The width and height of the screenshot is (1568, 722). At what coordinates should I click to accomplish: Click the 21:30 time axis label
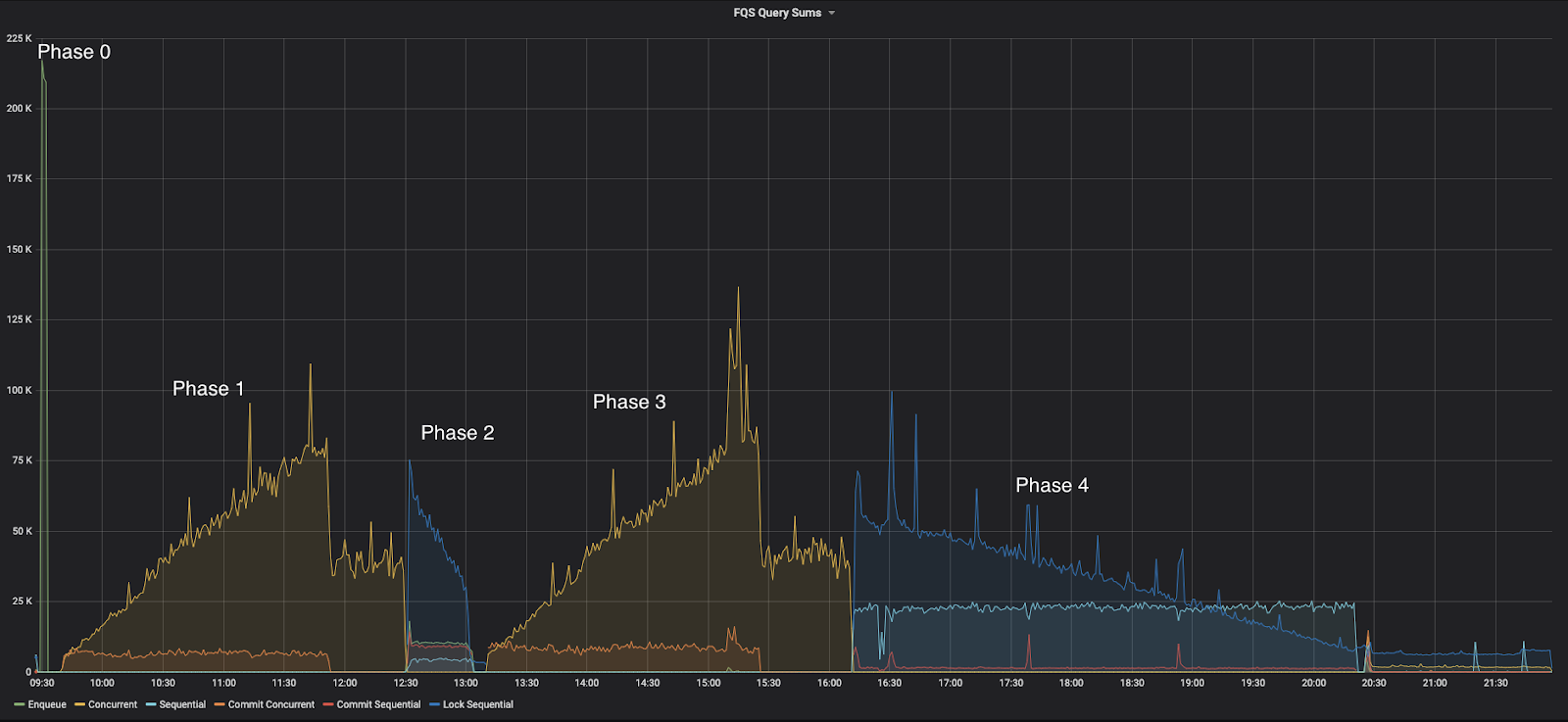pyautogui.click(x=1495, y=683)
